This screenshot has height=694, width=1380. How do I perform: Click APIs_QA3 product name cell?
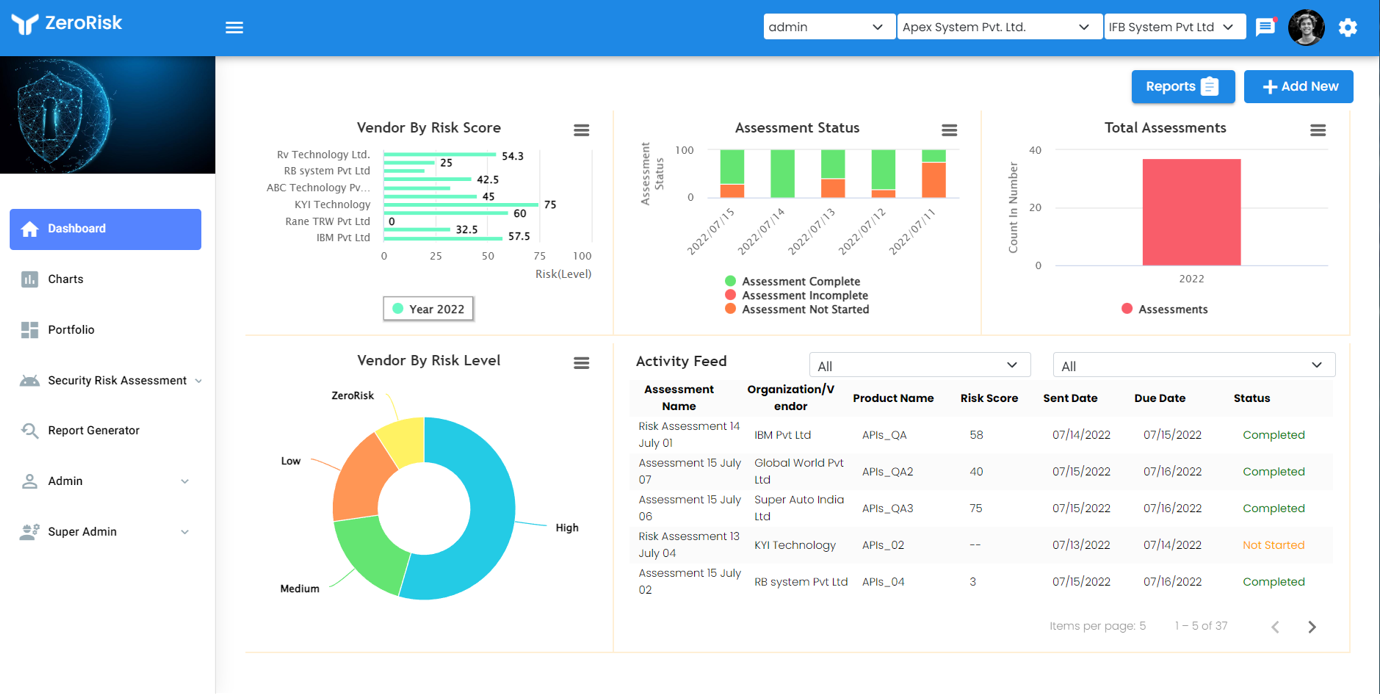point(888,508)
